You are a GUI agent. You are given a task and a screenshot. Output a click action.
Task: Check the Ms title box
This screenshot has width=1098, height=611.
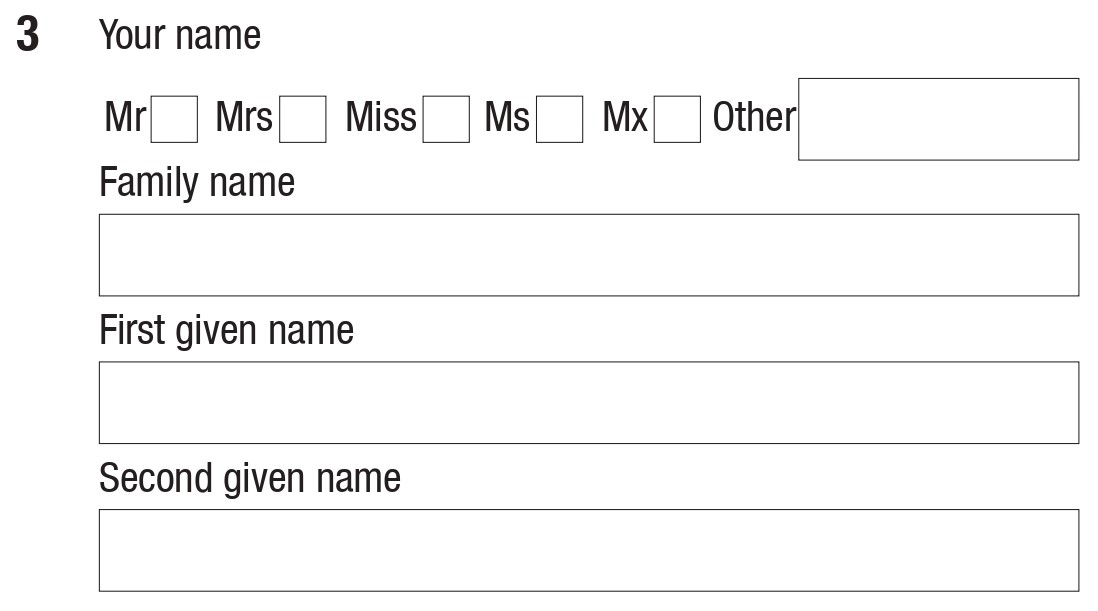(x=559, y=119)
